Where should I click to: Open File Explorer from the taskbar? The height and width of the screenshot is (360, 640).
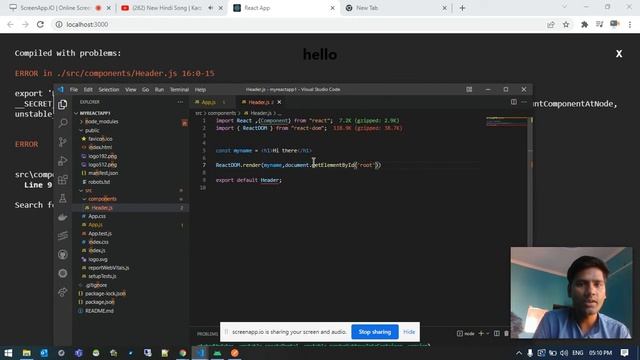(x=27, y=353)
